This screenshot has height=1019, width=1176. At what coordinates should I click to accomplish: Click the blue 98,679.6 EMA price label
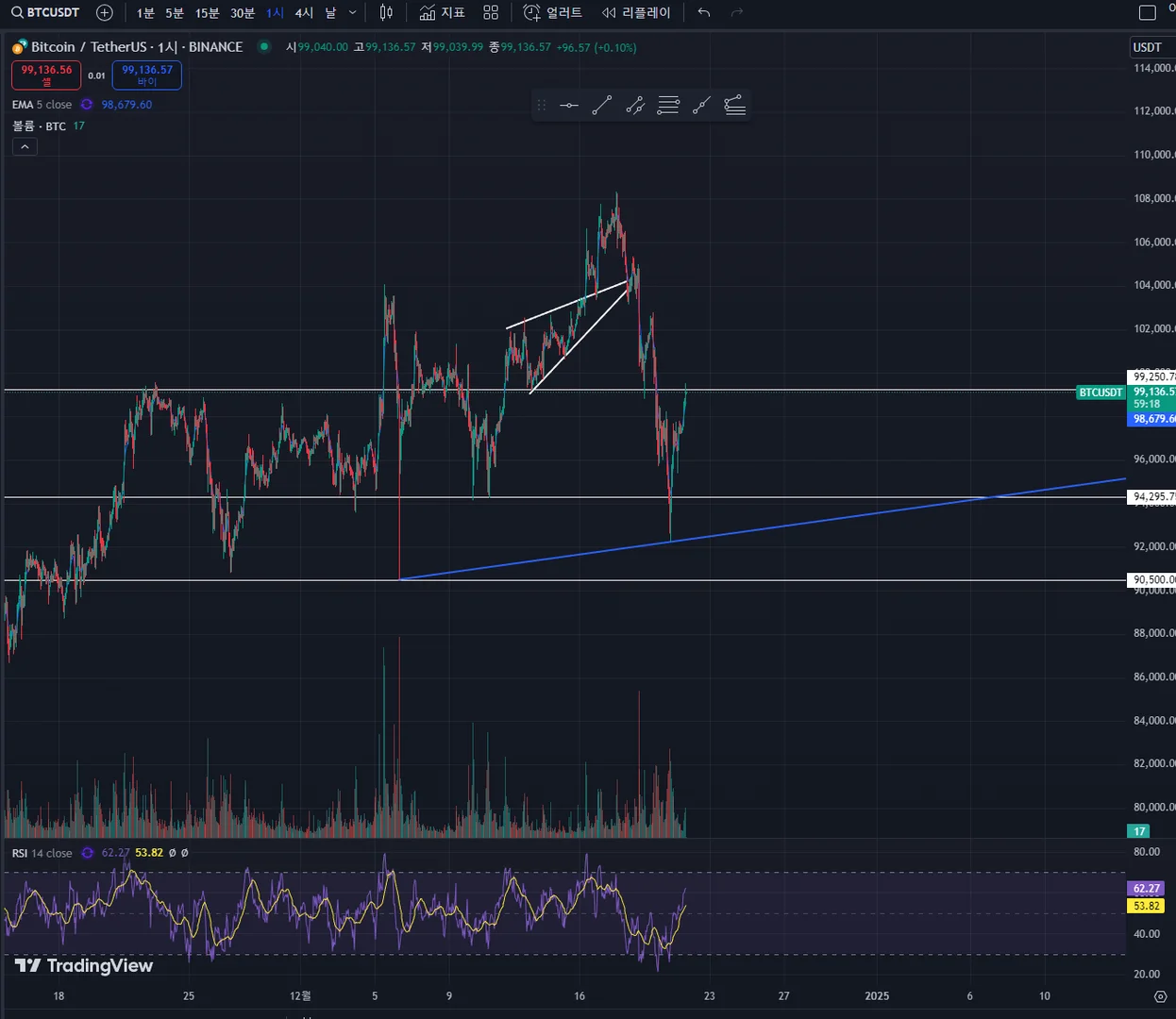tap(1152, 419)
